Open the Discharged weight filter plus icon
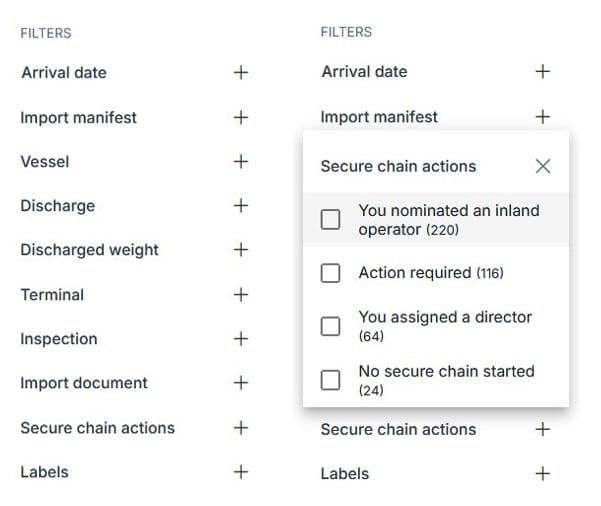The width and height of the screenshot is (601, 506). [241, 250]
